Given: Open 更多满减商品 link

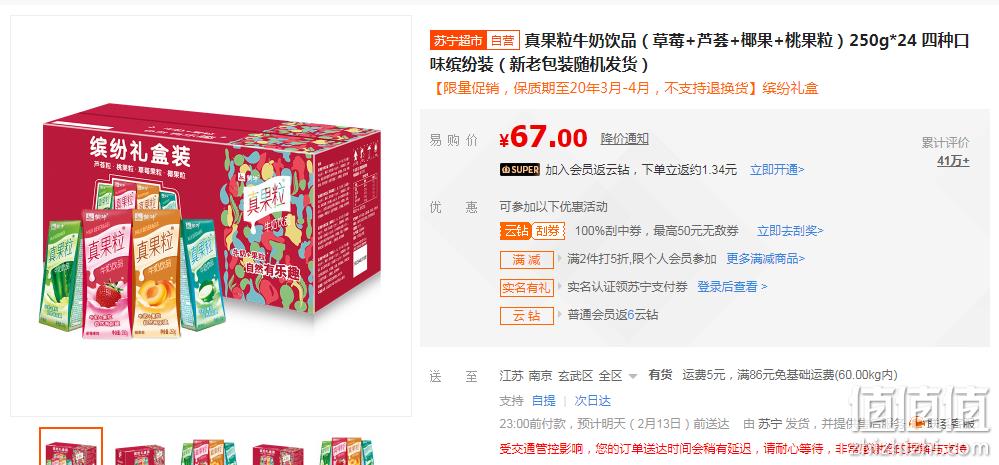Looking at the screenshot, I should 765,259.
